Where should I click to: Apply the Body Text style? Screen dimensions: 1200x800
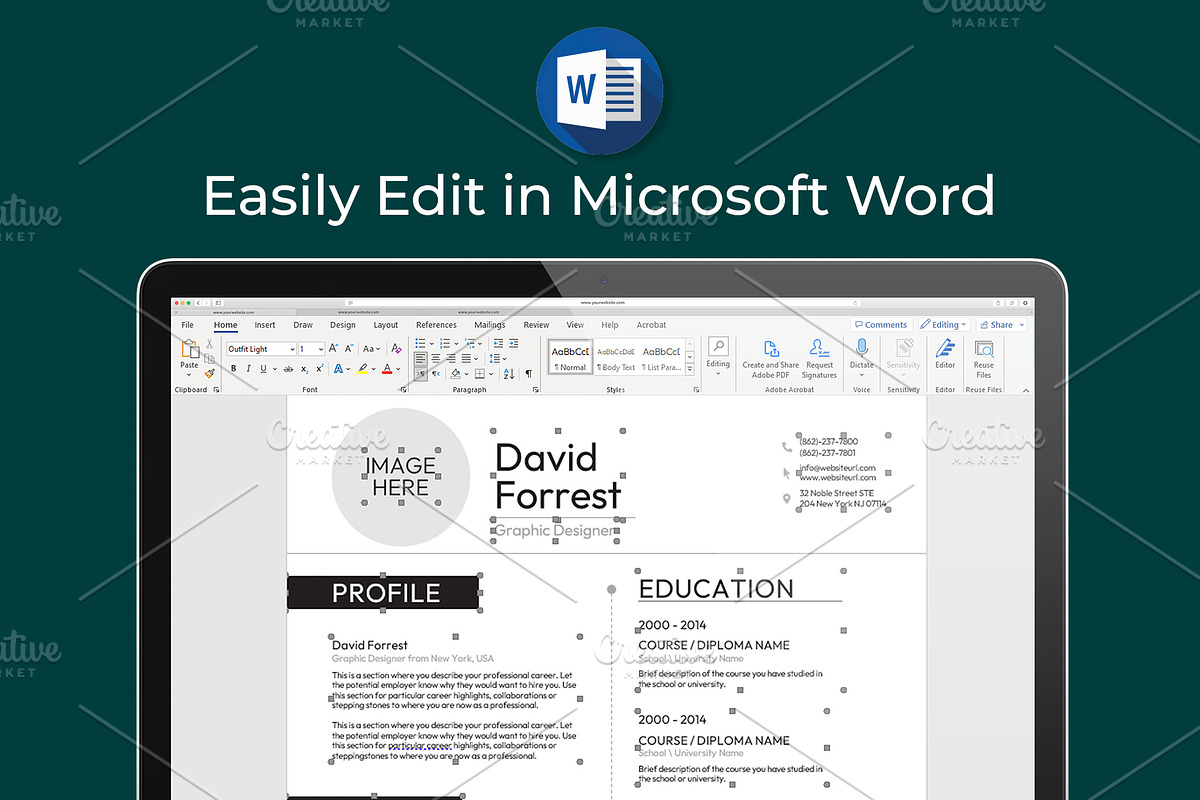616,357
